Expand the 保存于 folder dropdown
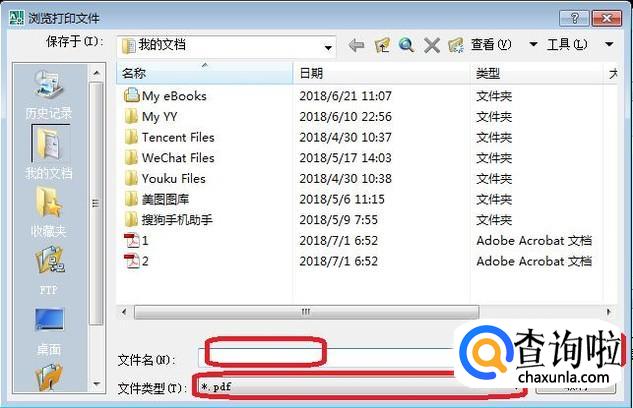Viewport: 633px width, 408px height. coord(328,48)
